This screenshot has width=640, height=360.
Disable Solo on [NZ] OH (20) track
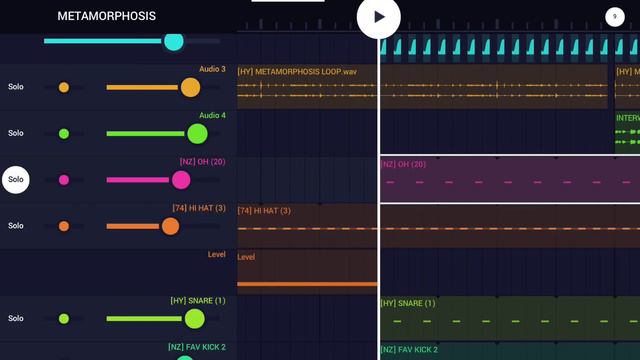16,180
